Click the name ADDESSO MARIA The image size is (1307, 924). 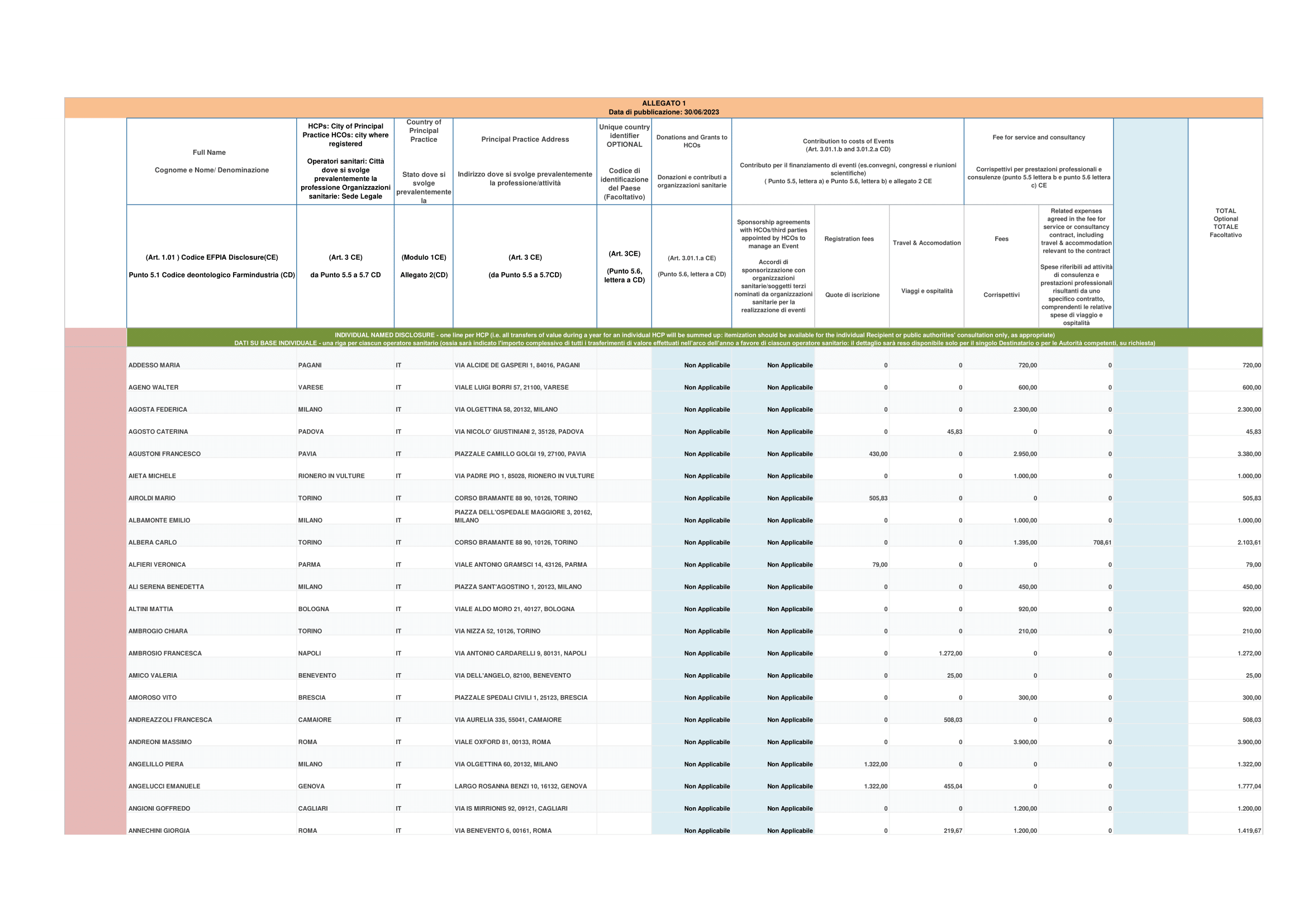tap(154, 365)
